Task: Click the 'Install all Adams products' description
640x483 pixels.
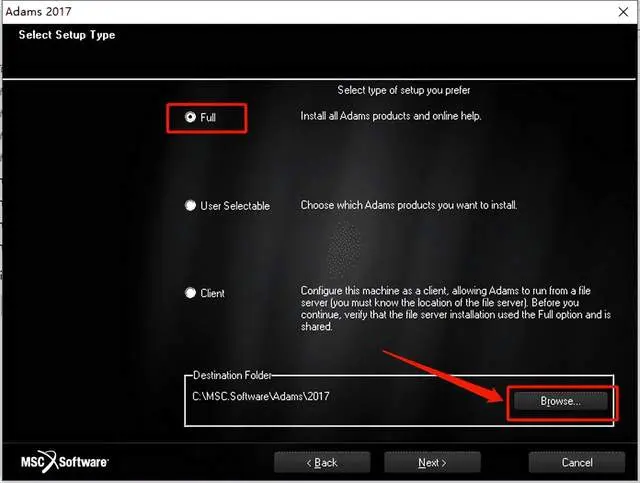Action: (x=391, y=116)
